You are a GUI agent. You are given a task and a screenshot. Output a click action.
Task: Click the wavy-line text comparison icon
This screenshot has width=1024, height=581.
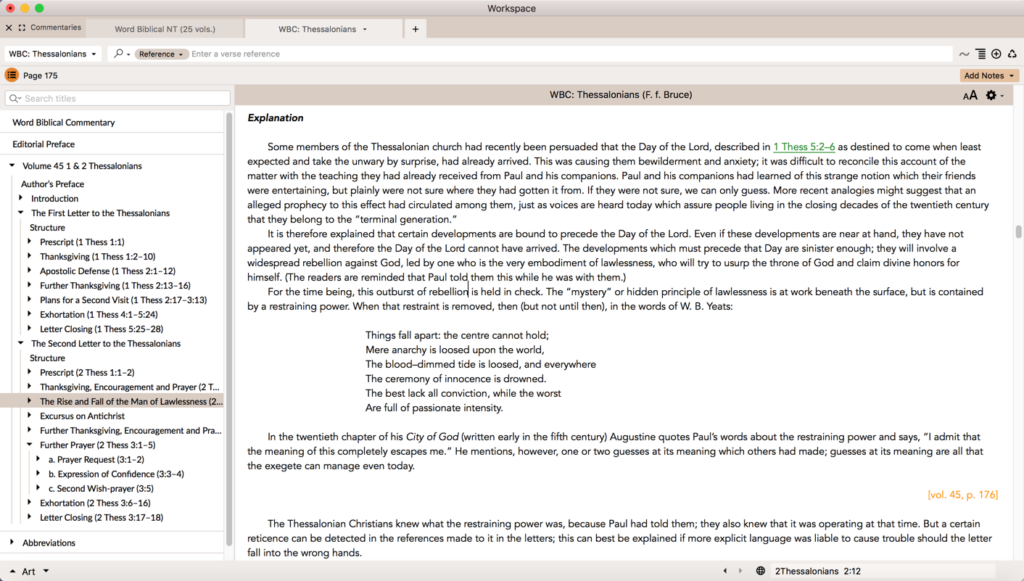(x=964, y=54)
